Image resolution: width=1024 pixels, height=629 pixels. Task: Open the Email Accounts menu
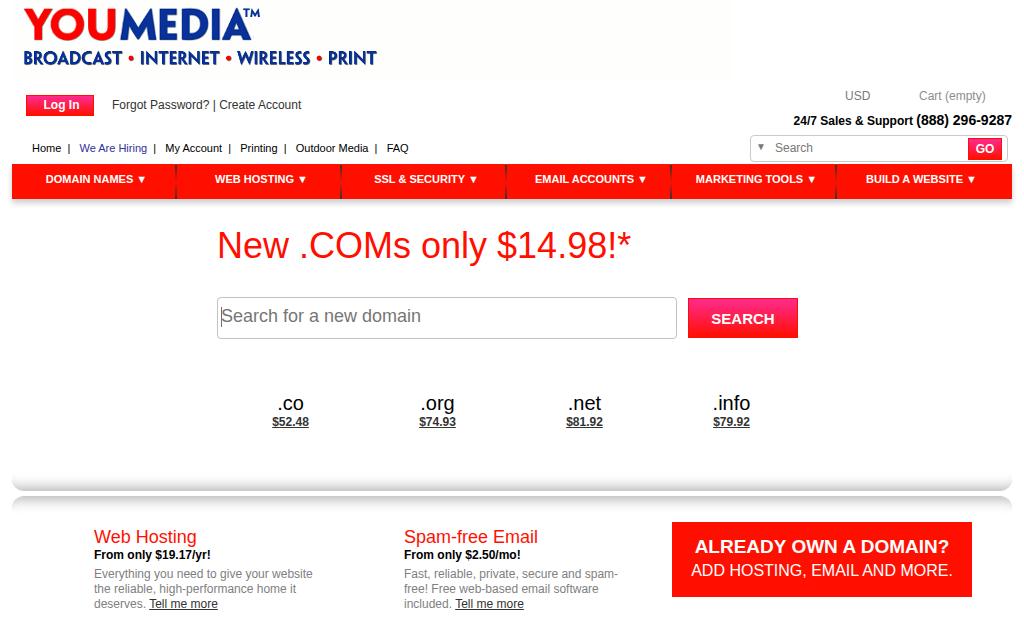[x=590, y=180]
